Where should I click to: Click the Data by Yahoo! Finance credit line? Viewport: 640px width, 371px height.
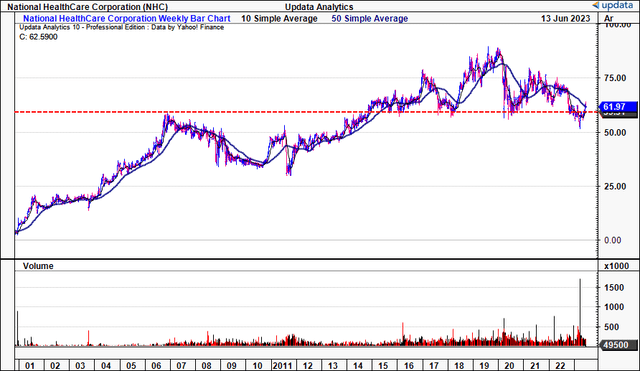pyautogui.click(x=188, y=27)
